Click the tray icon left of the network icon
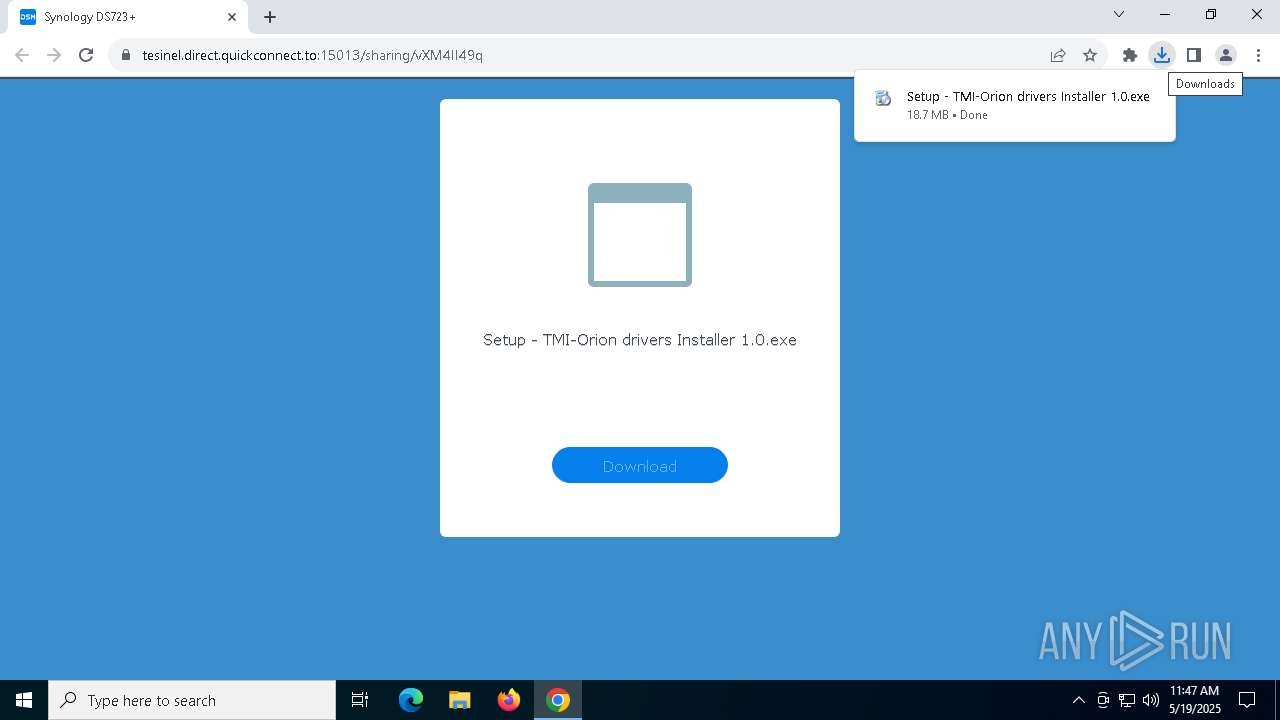The height and width of the screenshot is (720, 1280). [x=1103, y=700]
